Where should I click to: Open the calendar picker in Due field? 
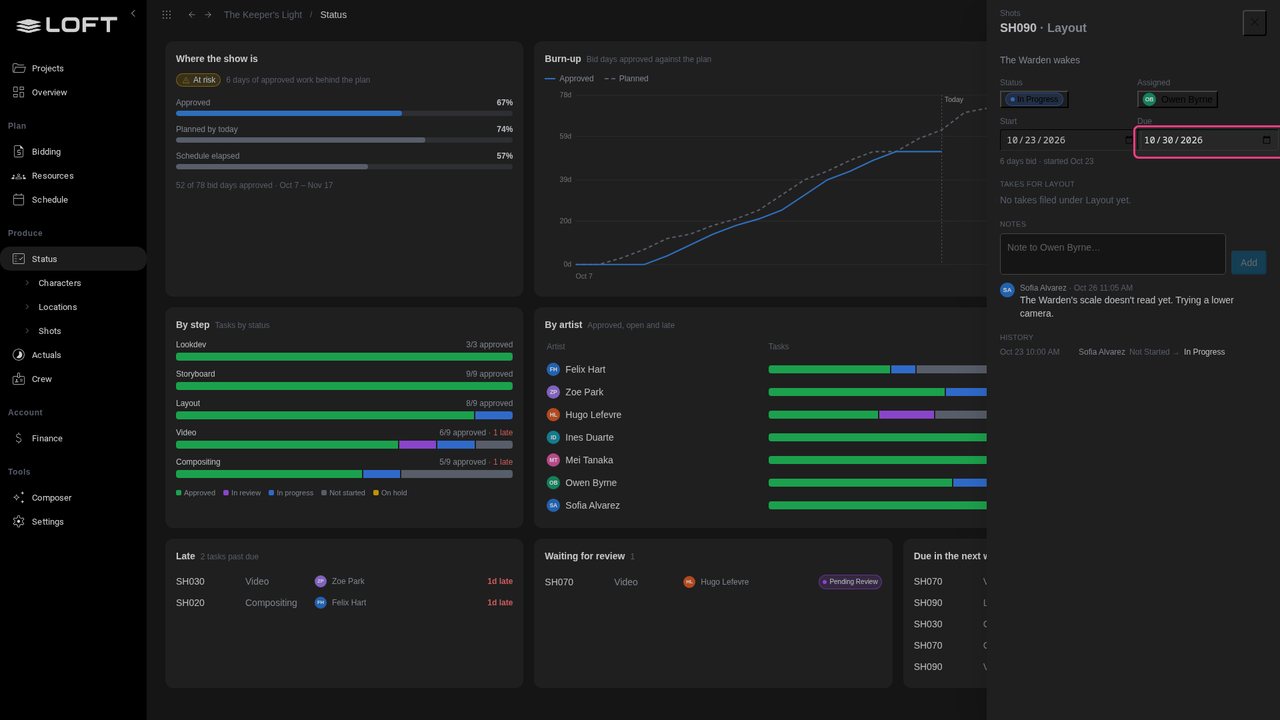coord(1266,140)
